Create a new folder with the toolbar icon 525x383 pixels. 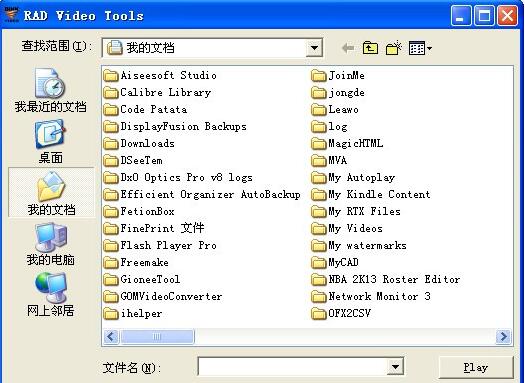(394, 48)
